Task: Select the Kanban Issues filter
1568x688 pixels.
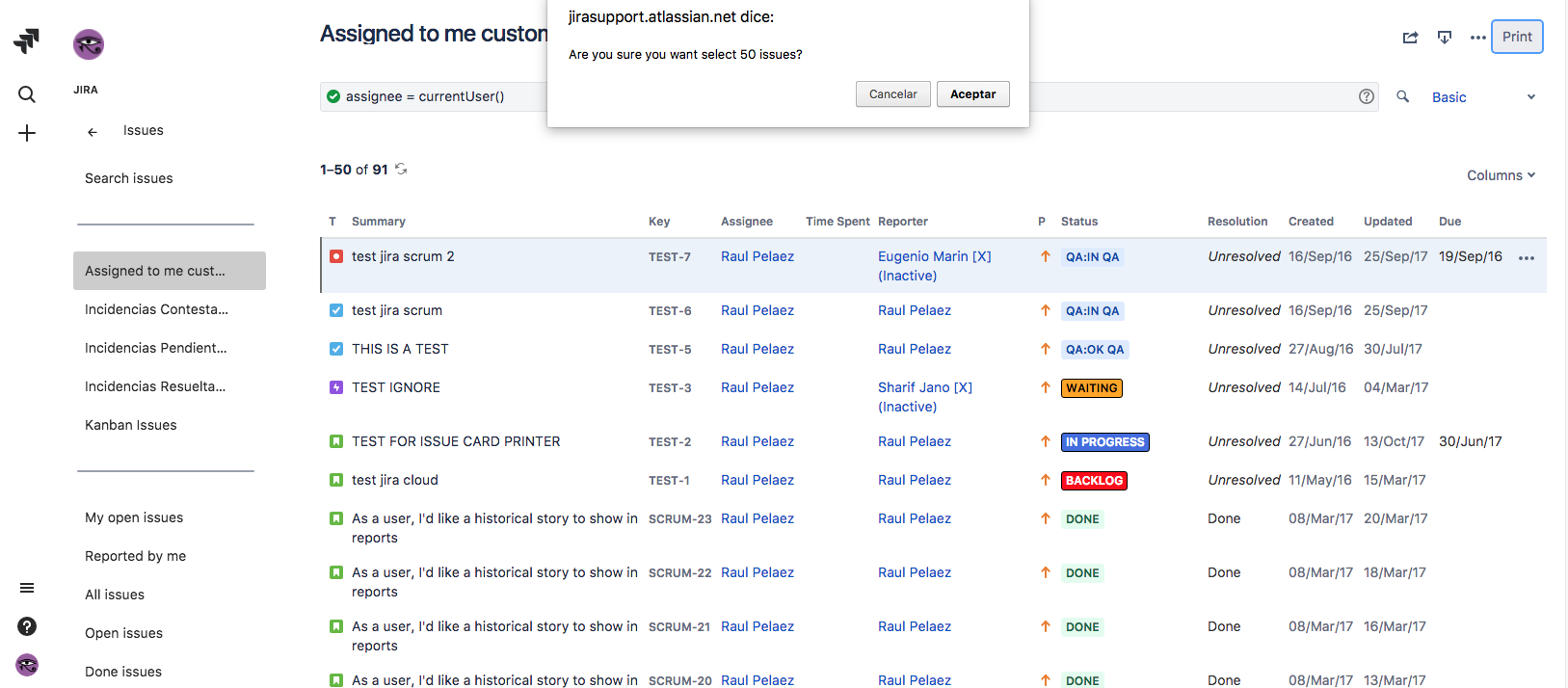Action: (x=131, y=425)
